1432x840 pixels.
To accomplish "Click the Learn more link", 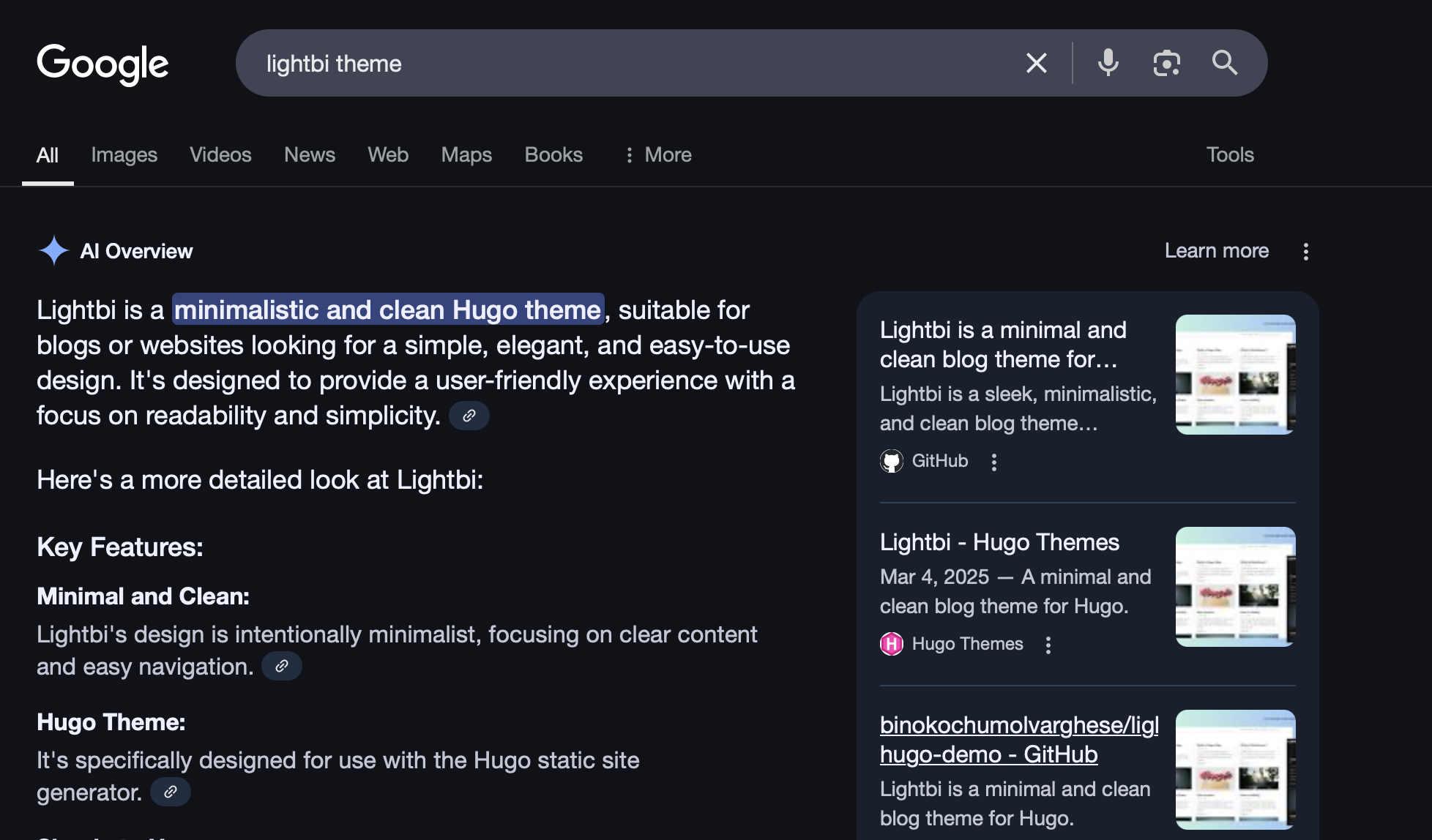I will tap(1217, 251).
